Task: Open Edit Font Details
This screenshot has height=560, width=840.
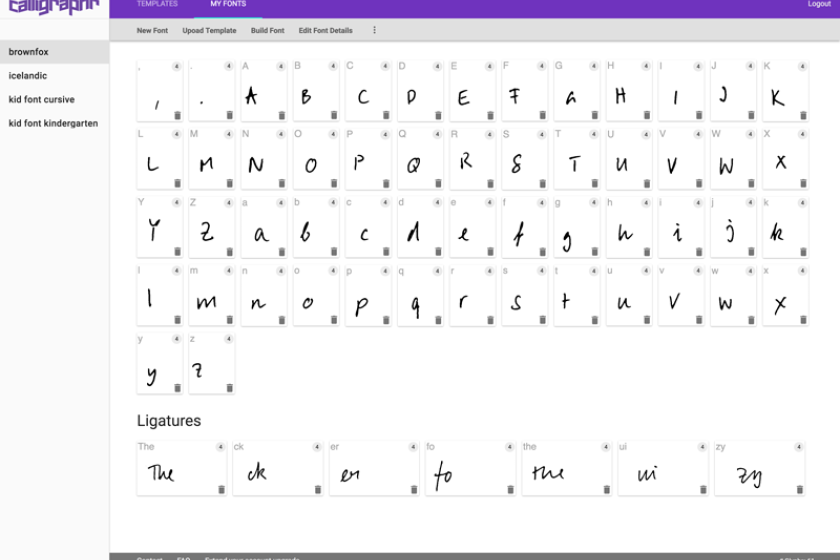Action: tap(326, 31)
